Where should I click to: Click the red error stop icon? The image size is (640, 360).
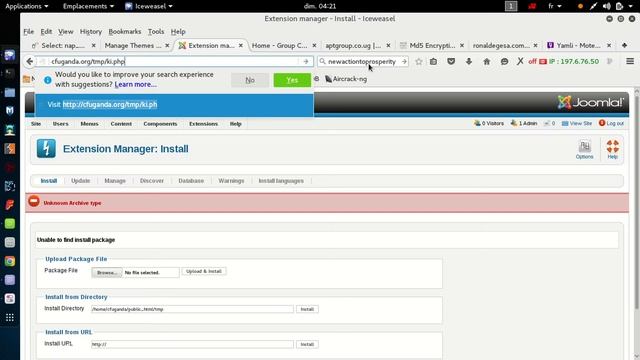point(34,201)
